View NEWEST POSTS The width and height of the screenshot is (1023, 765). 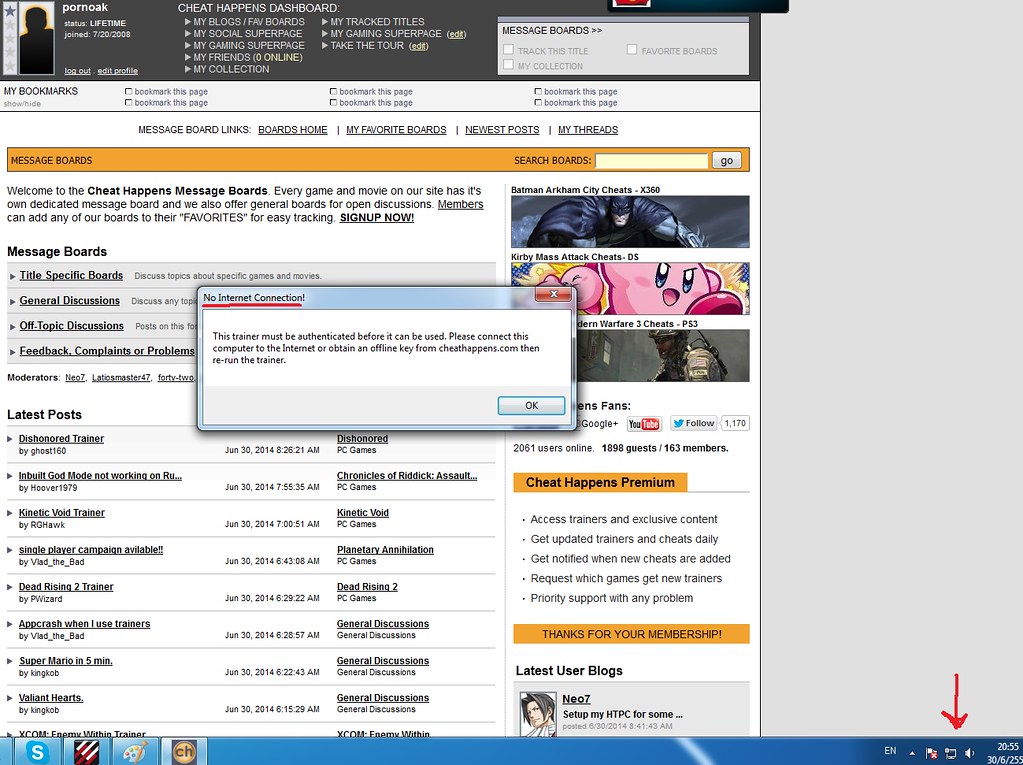[502, 130]
